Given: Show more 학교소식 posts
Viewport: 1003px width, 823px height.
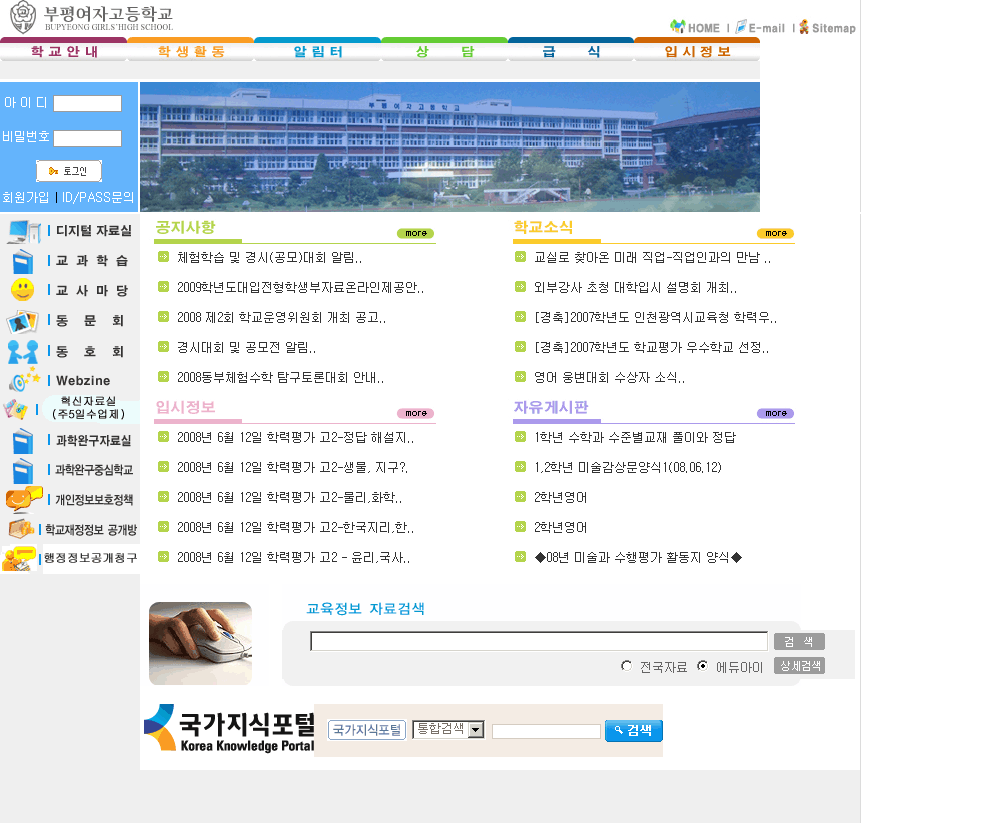Looking at the screenshot, I should 775,233.
